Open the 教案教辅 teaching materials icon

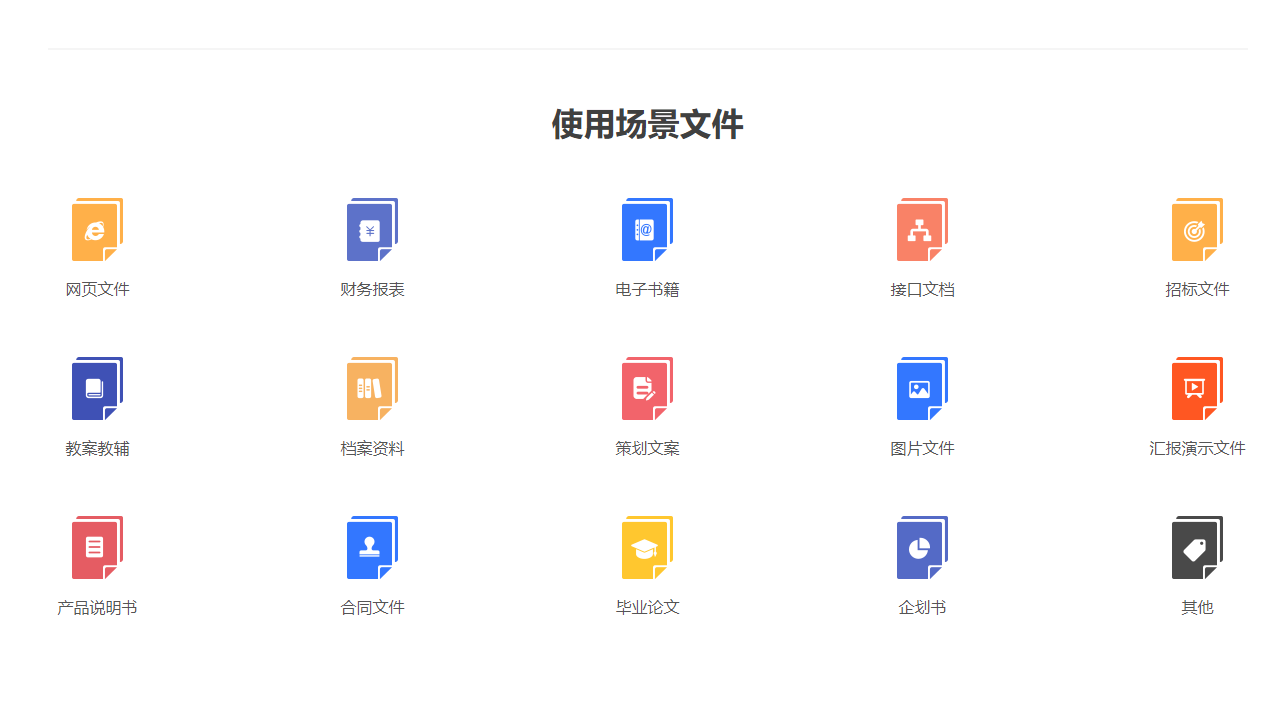point(95,388)
